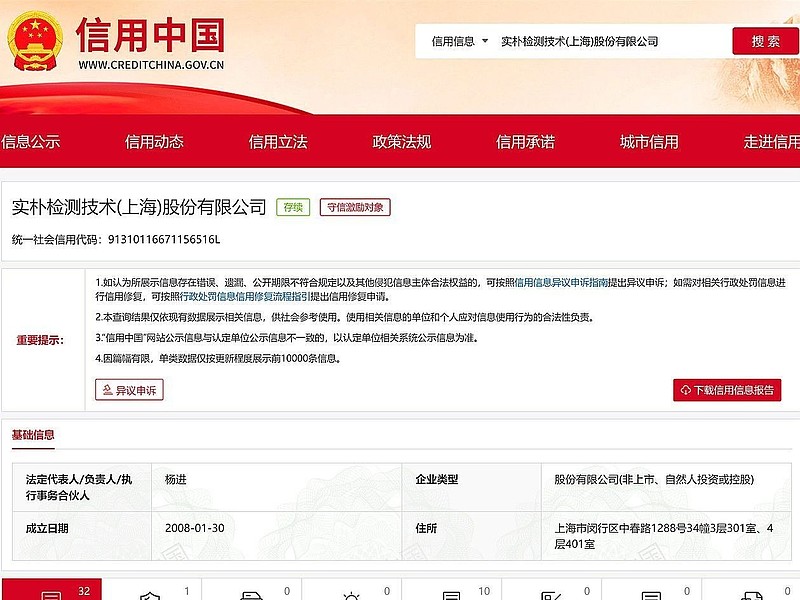800x600 pixels.
Task: Open the 信用信息异议申诉指南 link
Action: [561, 283]
